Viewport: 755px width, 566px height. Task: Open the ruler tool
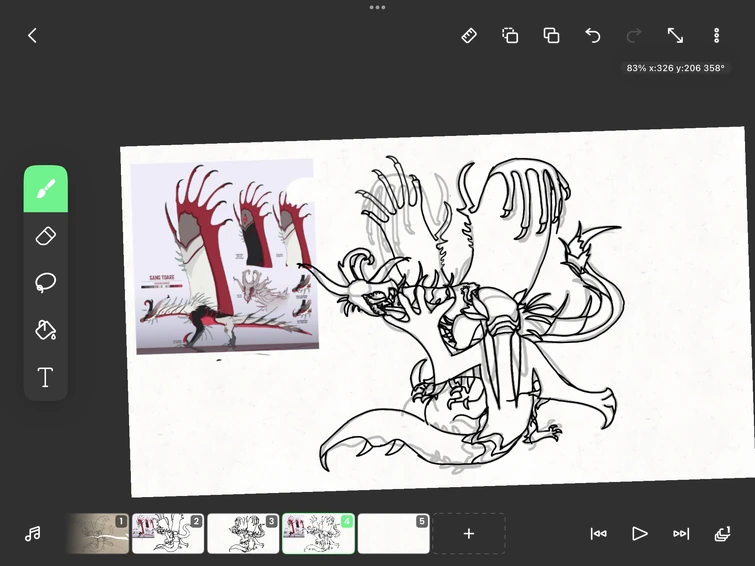pyautogui.click(x=469, y=35)
